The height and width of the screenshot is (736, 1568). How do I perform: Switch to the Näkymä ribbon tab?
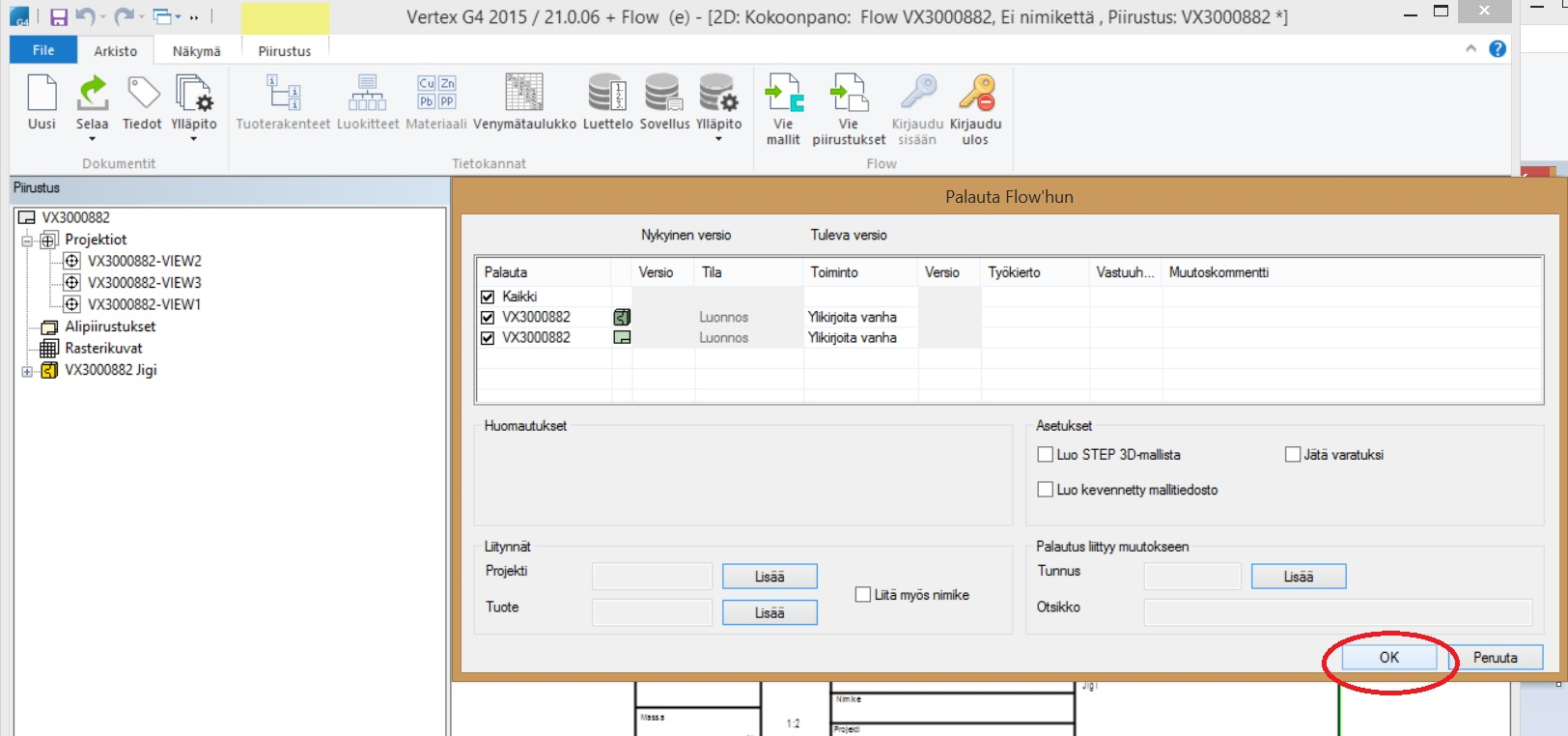tap(196, 51)
